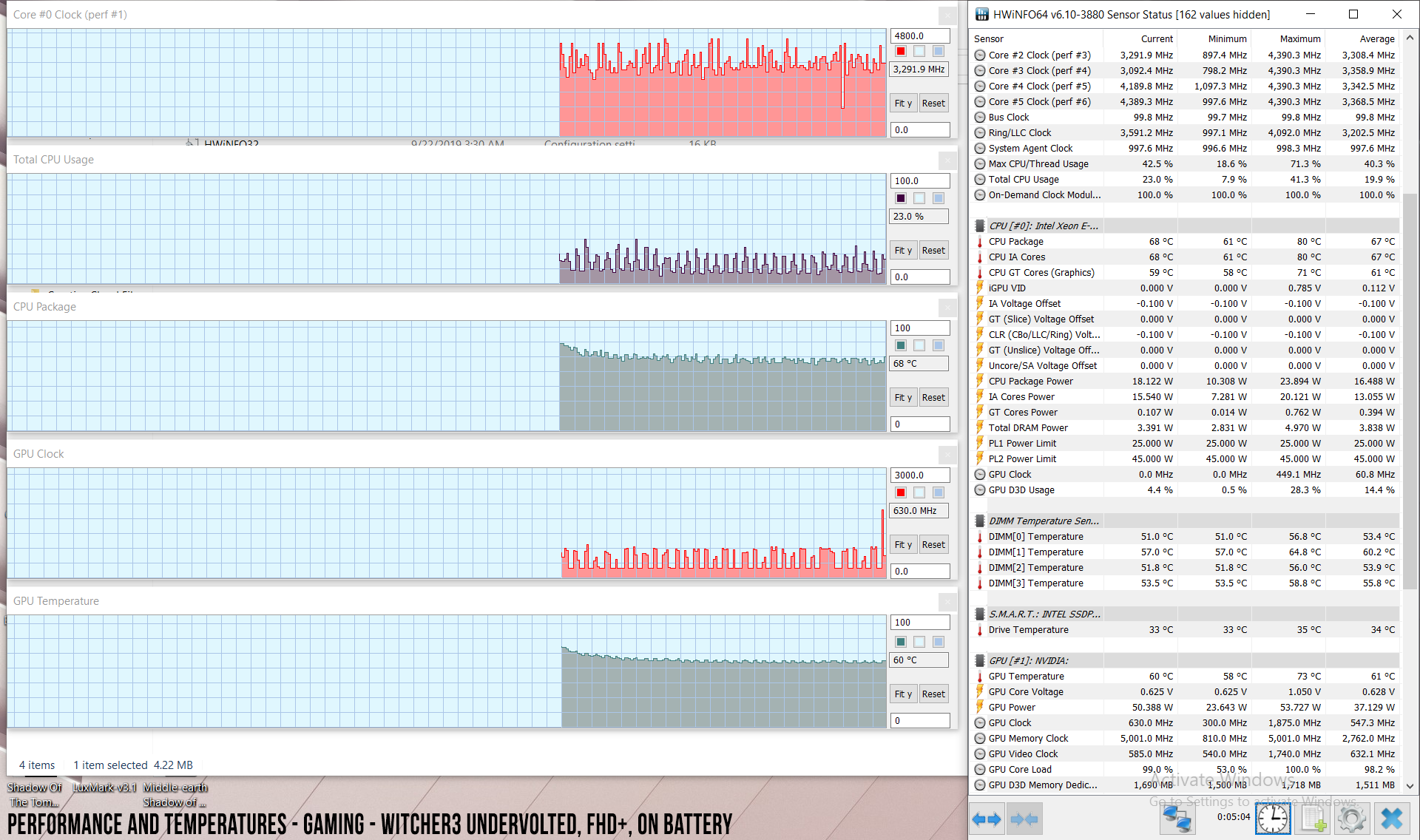Select the GPU Memory Clock row
The image size is (1420, 840).
click(x=1186, y=738)
